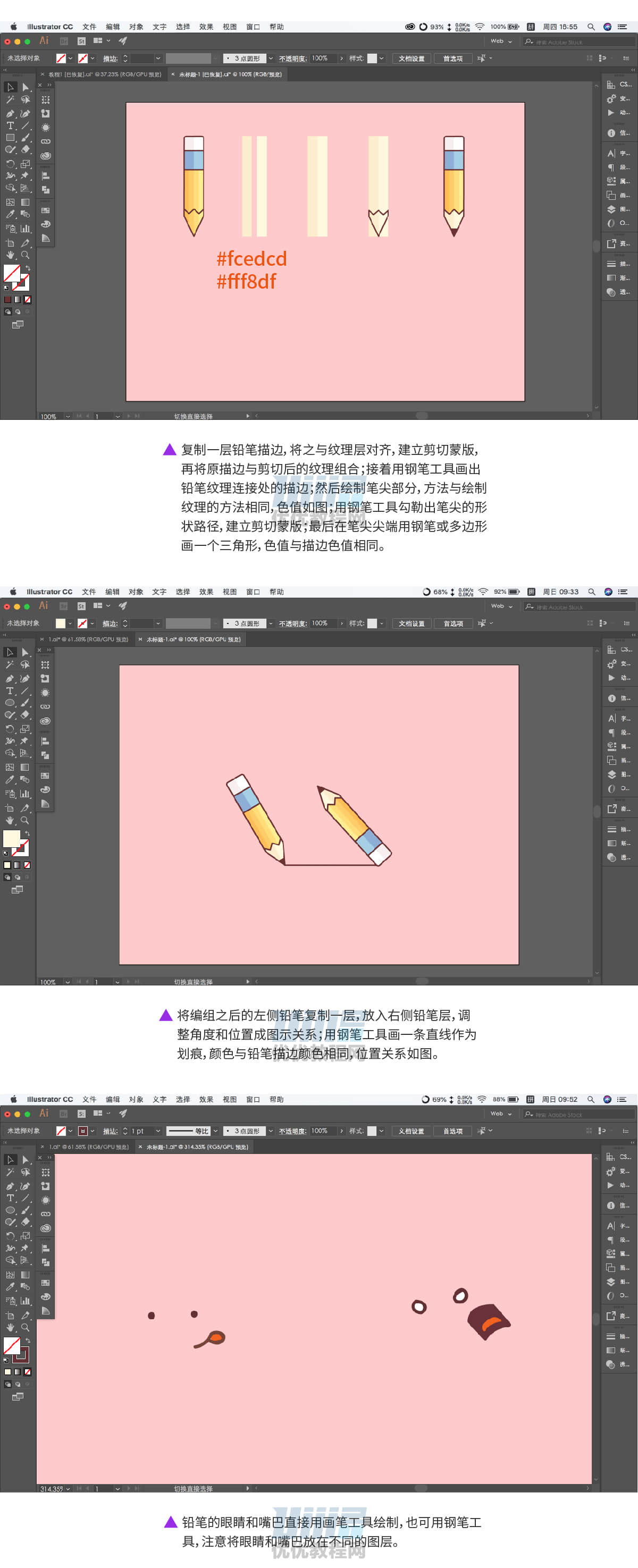The width and height of the screenshot is (638, 1568).
Task: Open the Web workspace dropdown in top screenshot
Action: pos(501,41)
